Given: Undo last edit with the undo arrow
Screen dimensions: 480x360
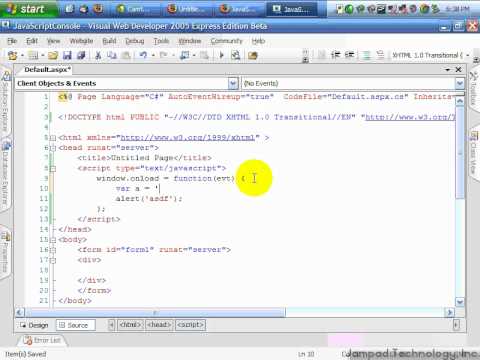Looking at the screenshot, I should (143, 55).
